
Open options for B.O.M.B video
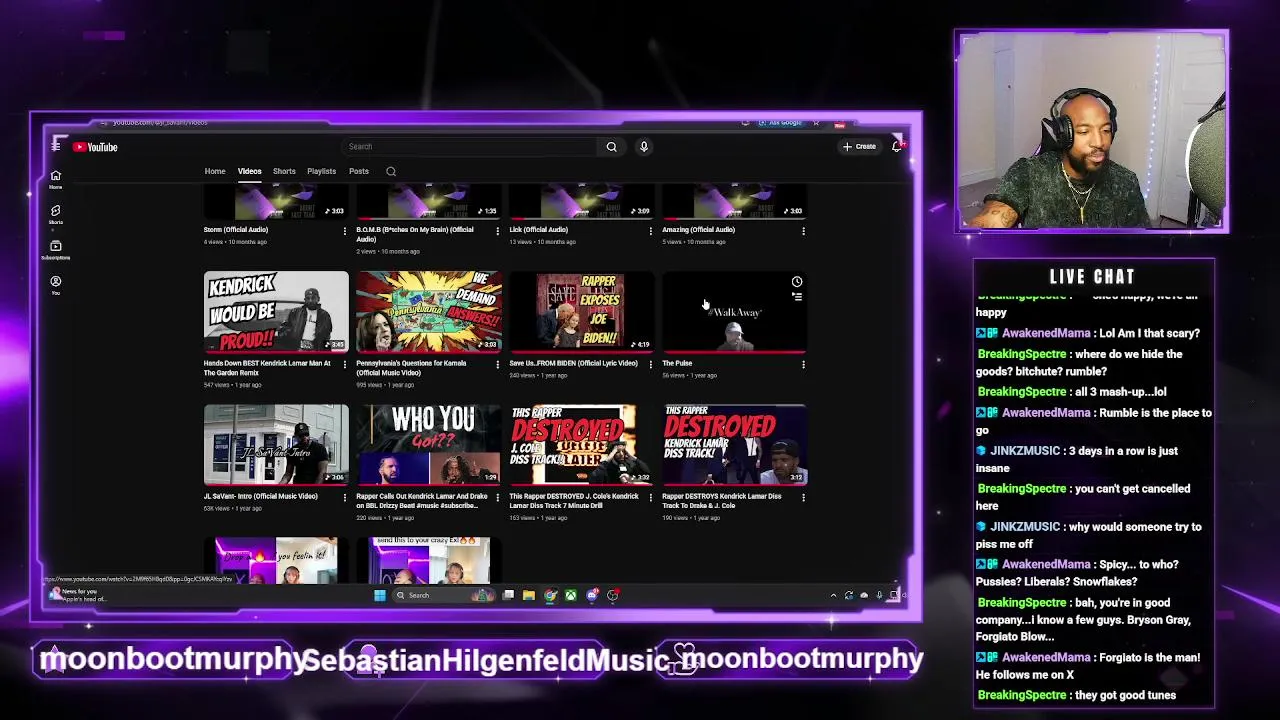point(498,231)
